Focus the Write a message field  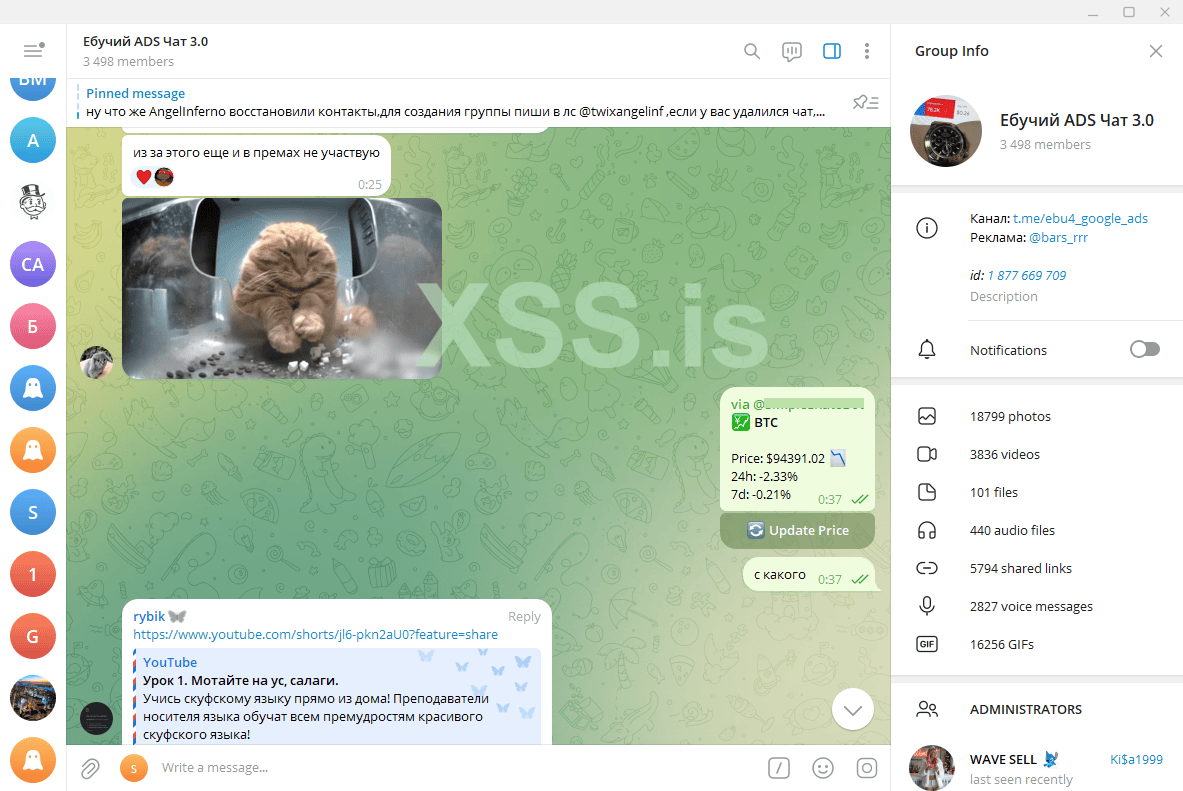coord(453,768)
